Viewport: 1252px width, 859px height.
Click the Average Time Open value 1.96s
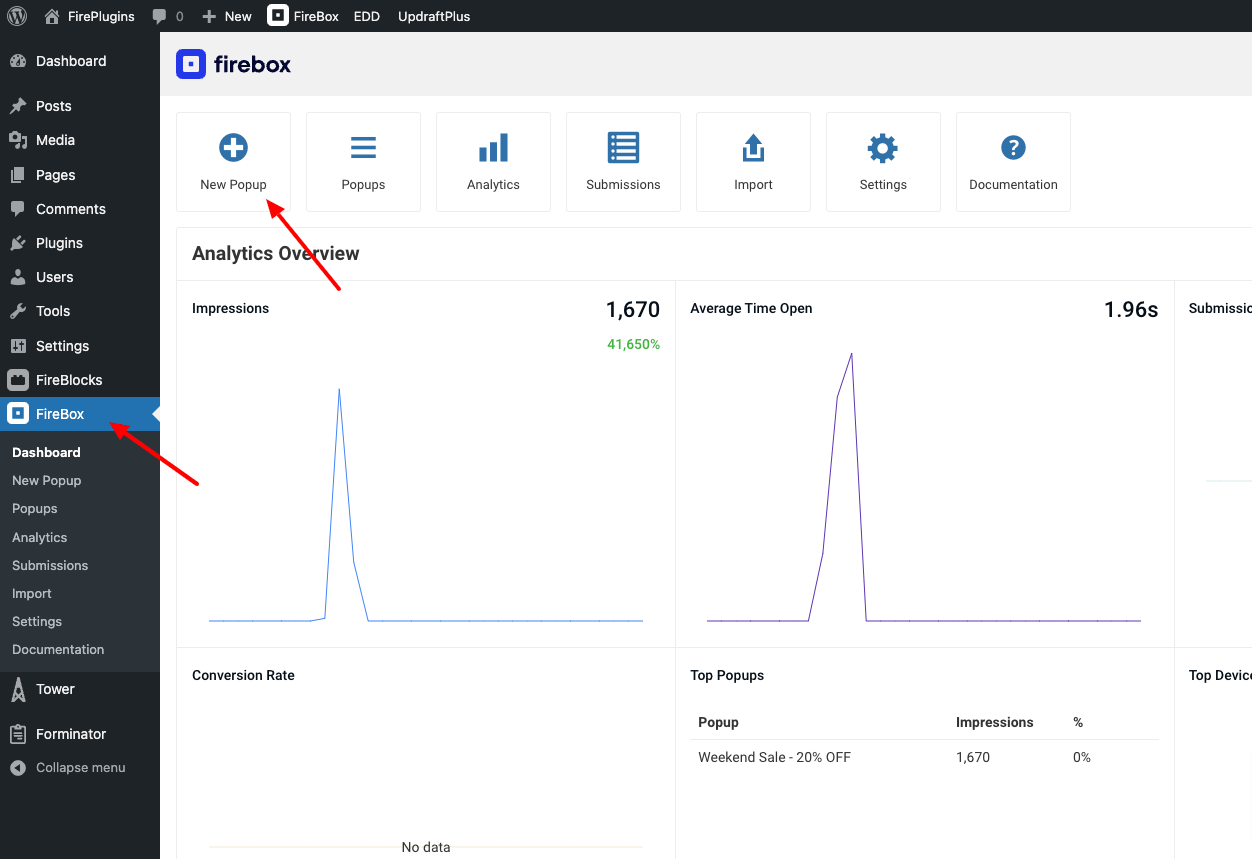tap(1131, 310)
